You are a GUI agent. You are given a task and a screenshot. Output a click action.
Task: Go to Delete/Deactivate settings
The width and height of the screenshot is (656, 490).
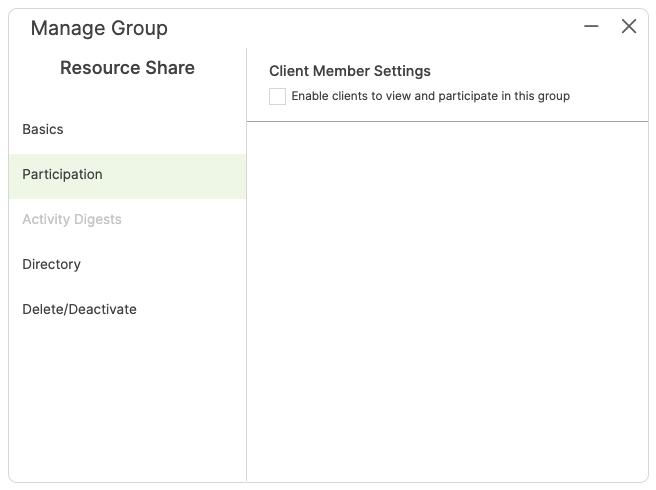click(x=79, y=309)
